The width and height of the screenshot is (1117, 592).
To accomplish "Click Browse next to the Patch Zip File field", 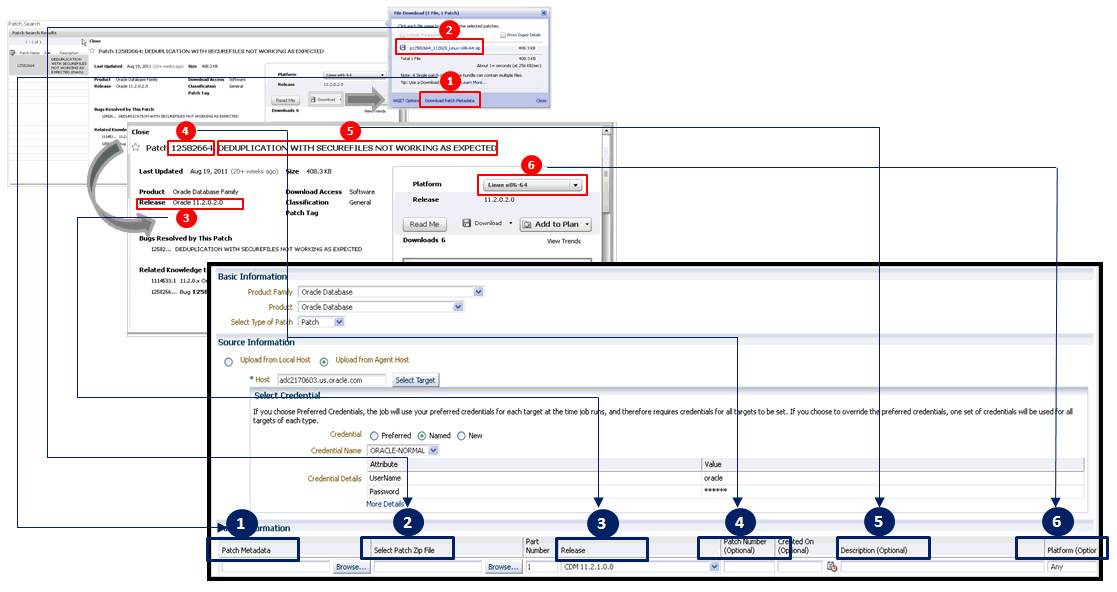I will click(503, 567).
